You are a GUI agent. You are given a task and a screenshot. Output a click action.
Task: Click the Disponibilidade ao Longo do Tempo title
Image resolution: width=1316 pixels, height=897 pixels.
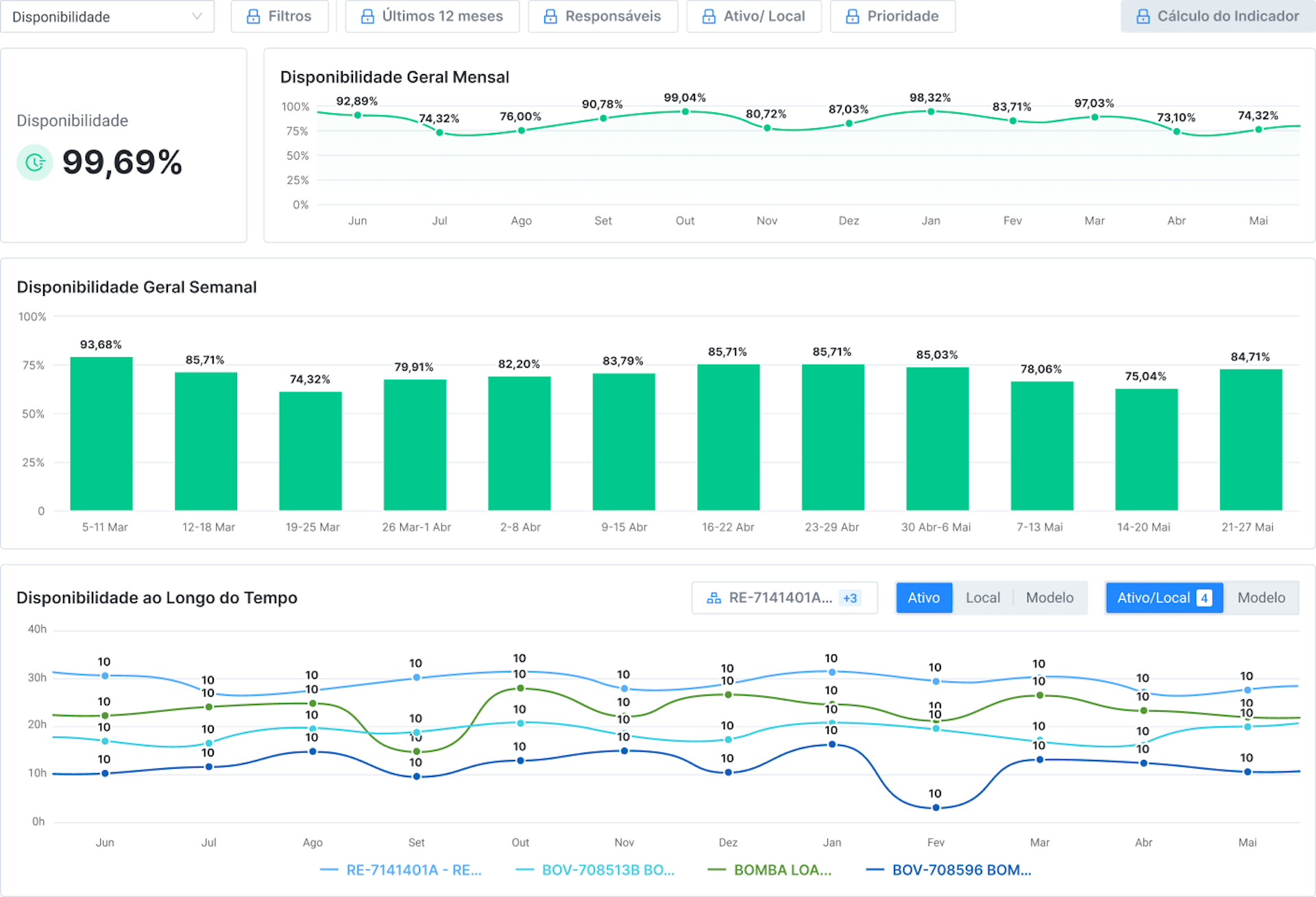pos(157,598)
